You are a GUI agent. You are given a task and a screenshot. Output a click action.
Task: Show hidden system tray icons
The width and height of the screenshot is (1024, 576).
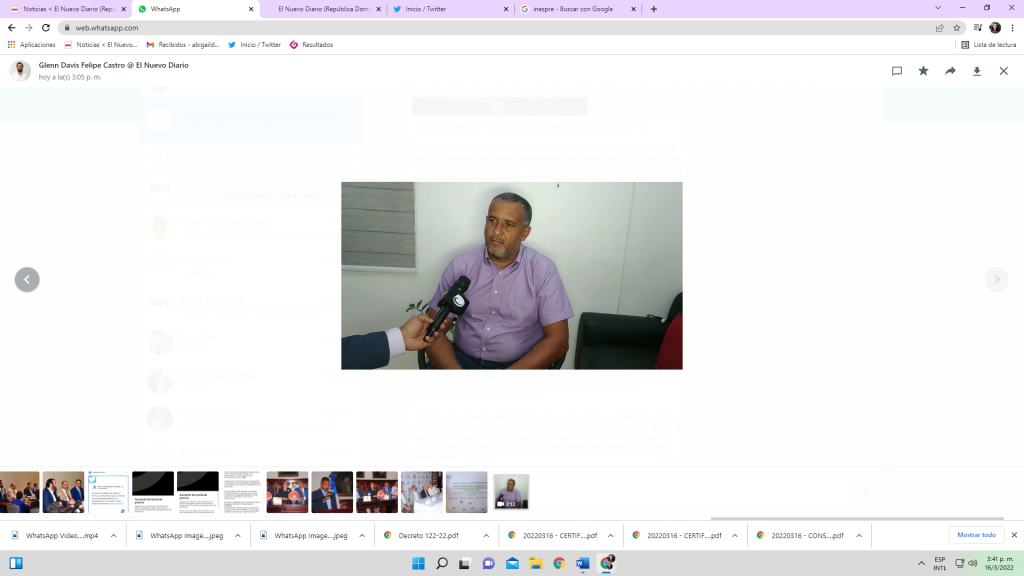(917, 563)
